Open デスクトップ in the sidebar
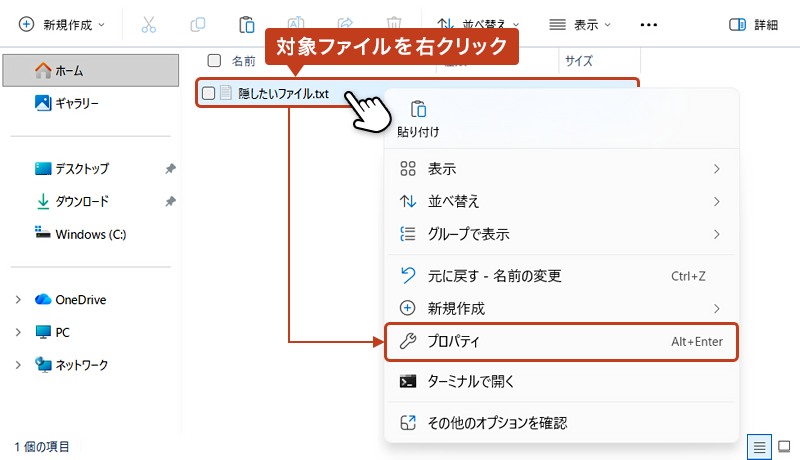The width and height of the screenshot is (800, 460). pyautogui.click(x=72, y=168)
